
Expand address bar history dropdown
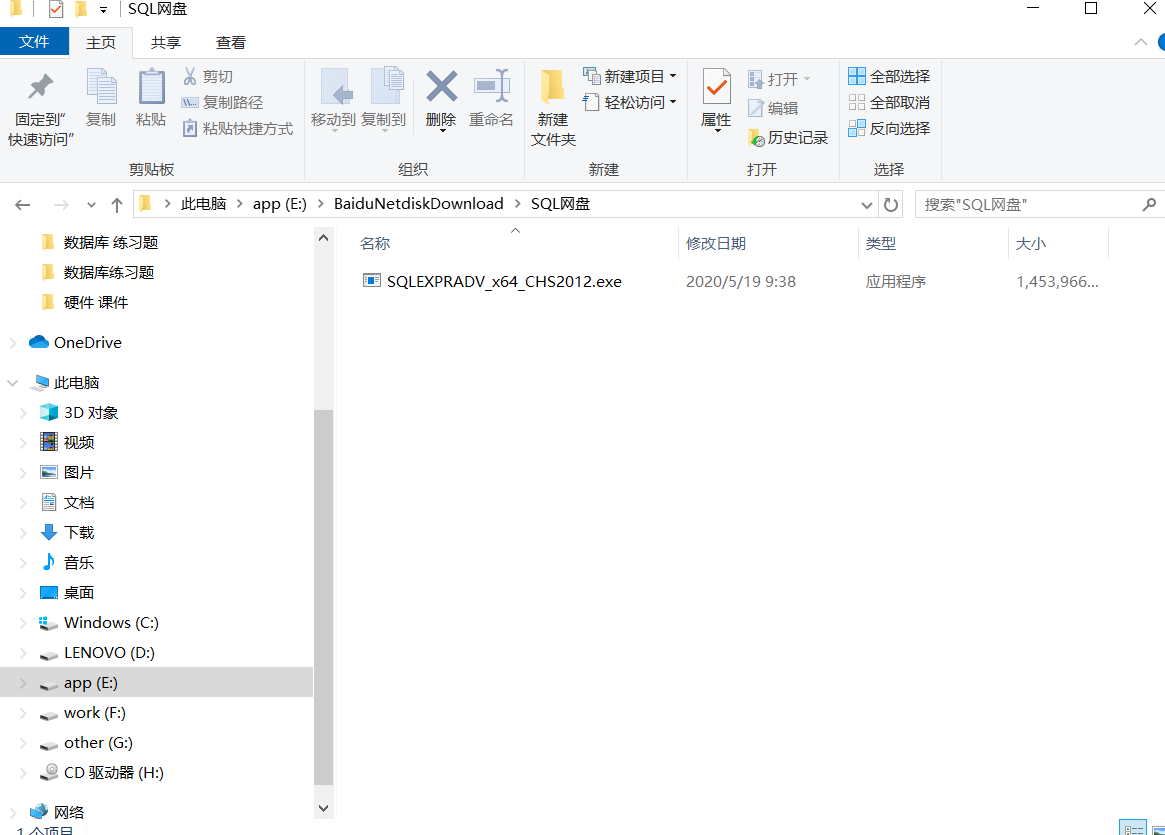tap(866, 205)
